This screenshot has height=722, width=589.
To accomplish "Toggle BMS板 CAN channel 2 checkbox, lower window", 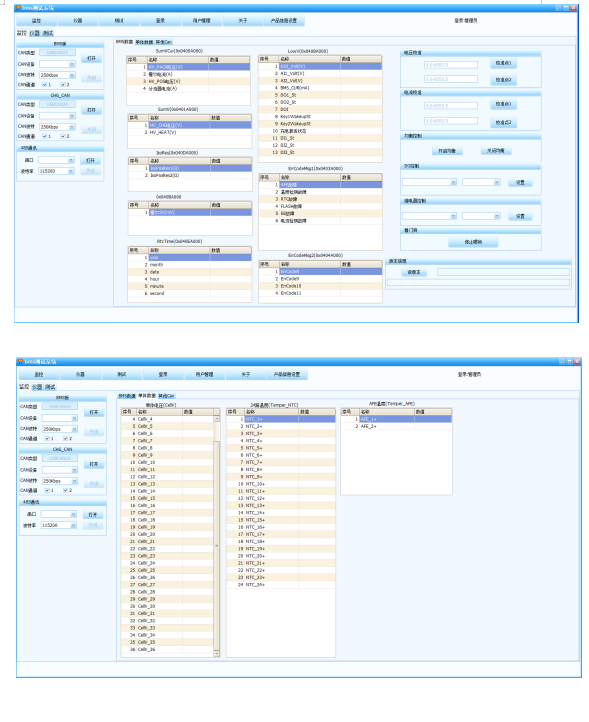I will click(65, 439).
